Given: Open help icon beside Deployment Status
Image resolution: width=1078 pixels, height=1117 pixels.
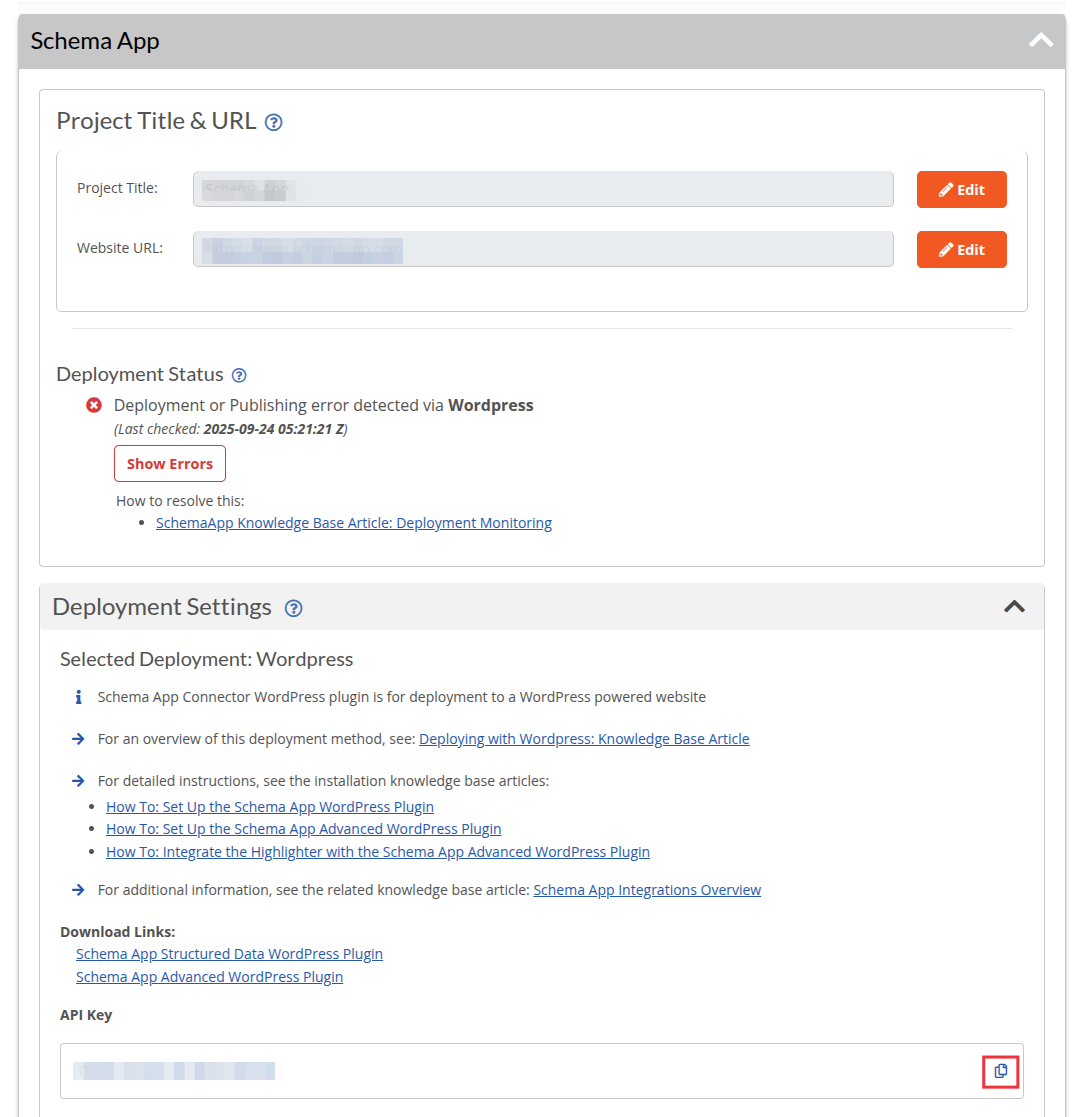Looking at the screenshot, I should (x=239, y=375).
